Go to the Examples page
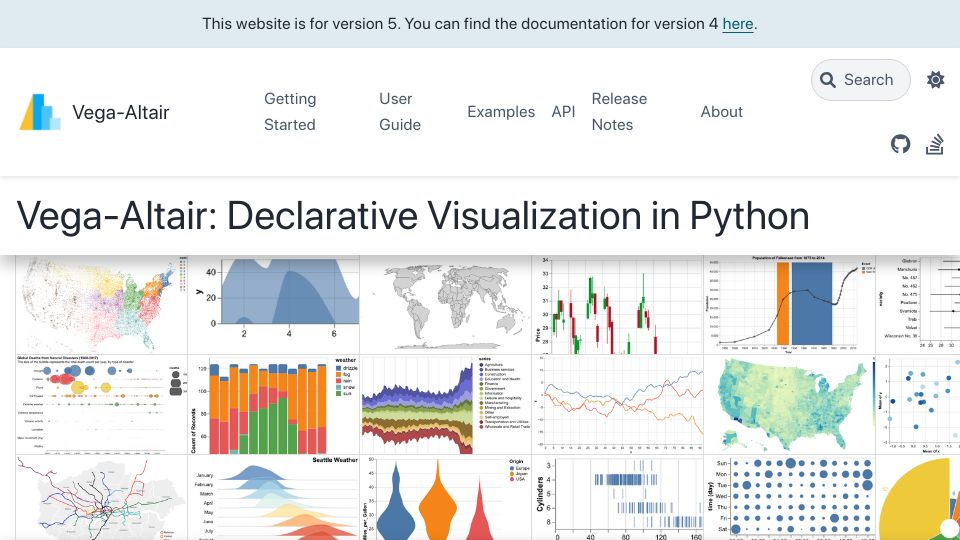 coord(501,111)
